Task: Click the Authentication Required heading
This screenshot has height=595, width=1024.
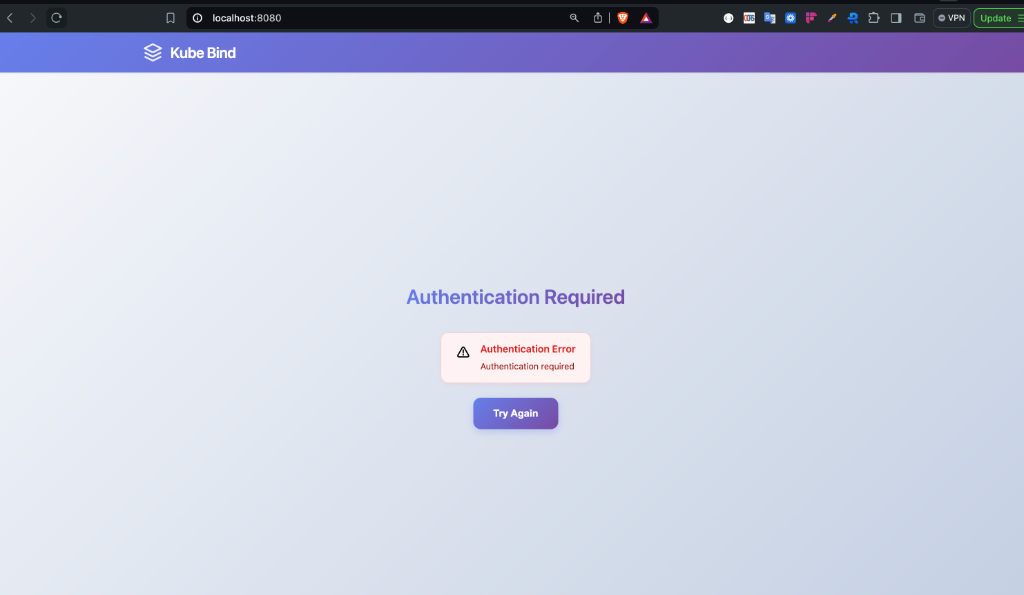Action: (515, 297)
